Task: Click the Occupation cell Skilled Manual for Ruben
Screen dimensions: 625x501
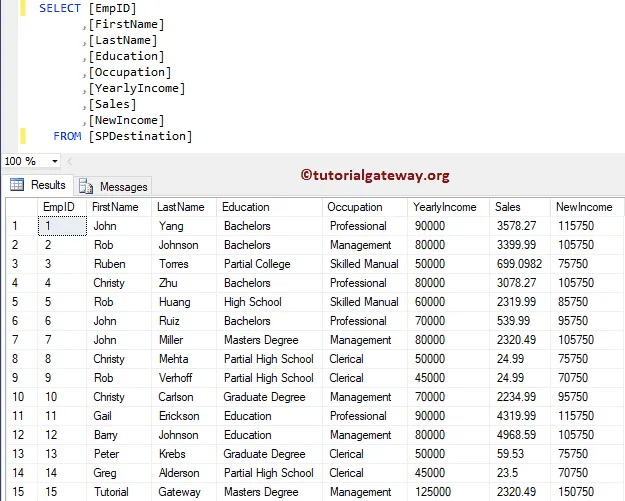Action: pyautogui.click(x=364, y=264)
